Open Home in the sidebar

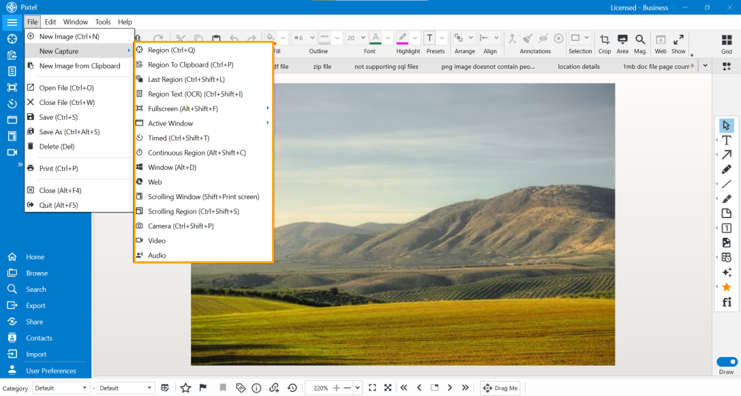pyautogui.click(x=35, y=257)
